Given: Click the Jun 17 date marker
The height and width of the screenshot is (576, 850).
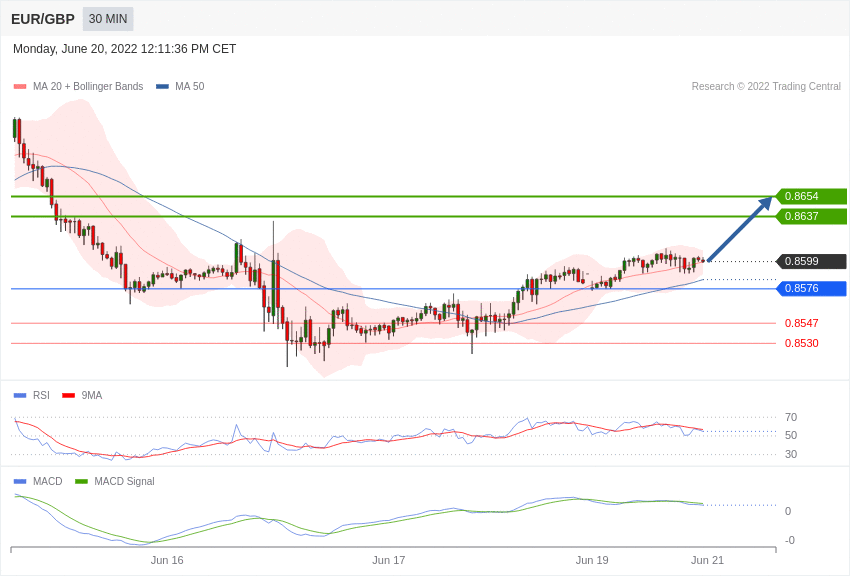Looking at the screenshot, I should 389,560.
